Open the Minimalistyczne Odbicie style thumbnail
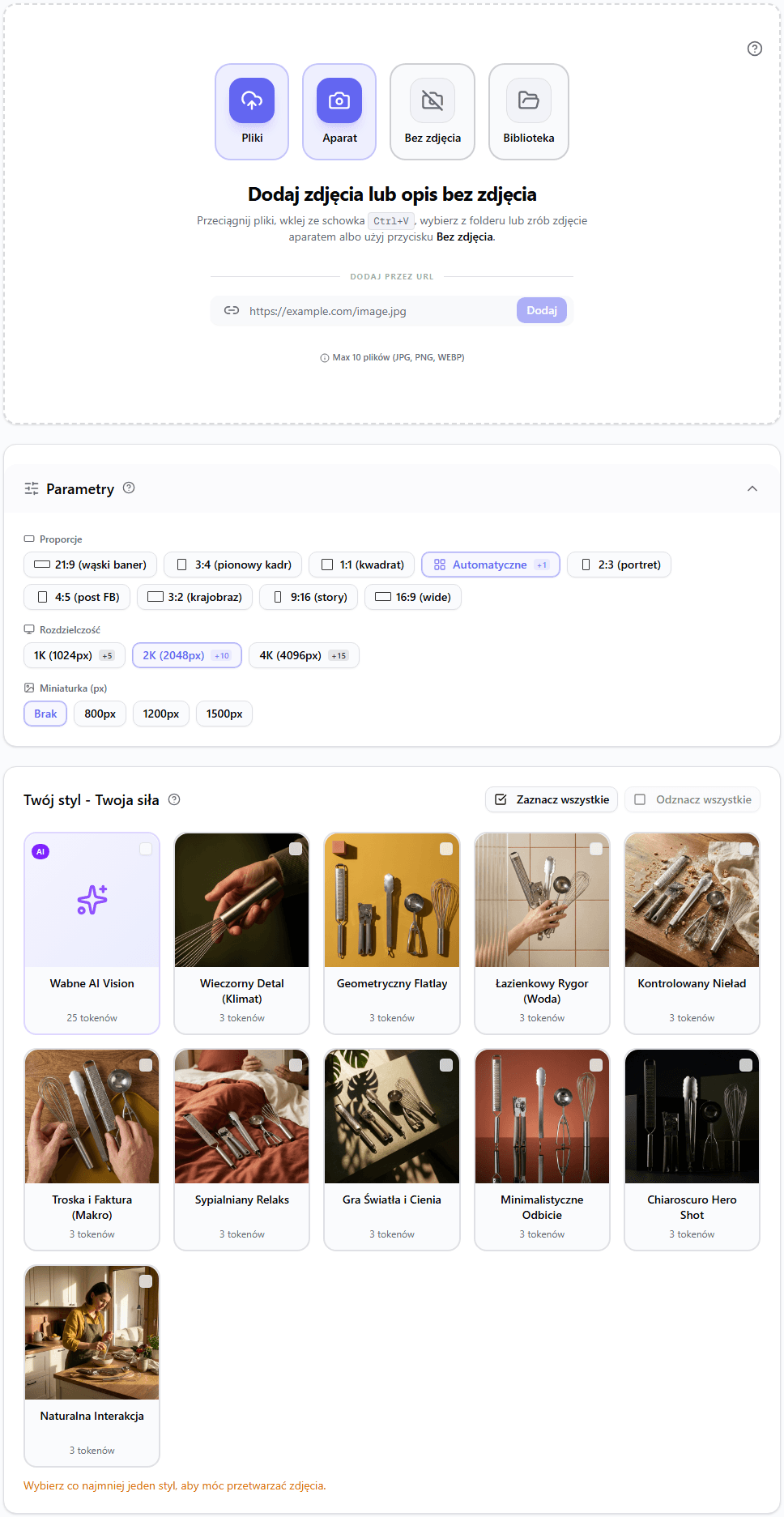 (x=542, y=1116)
